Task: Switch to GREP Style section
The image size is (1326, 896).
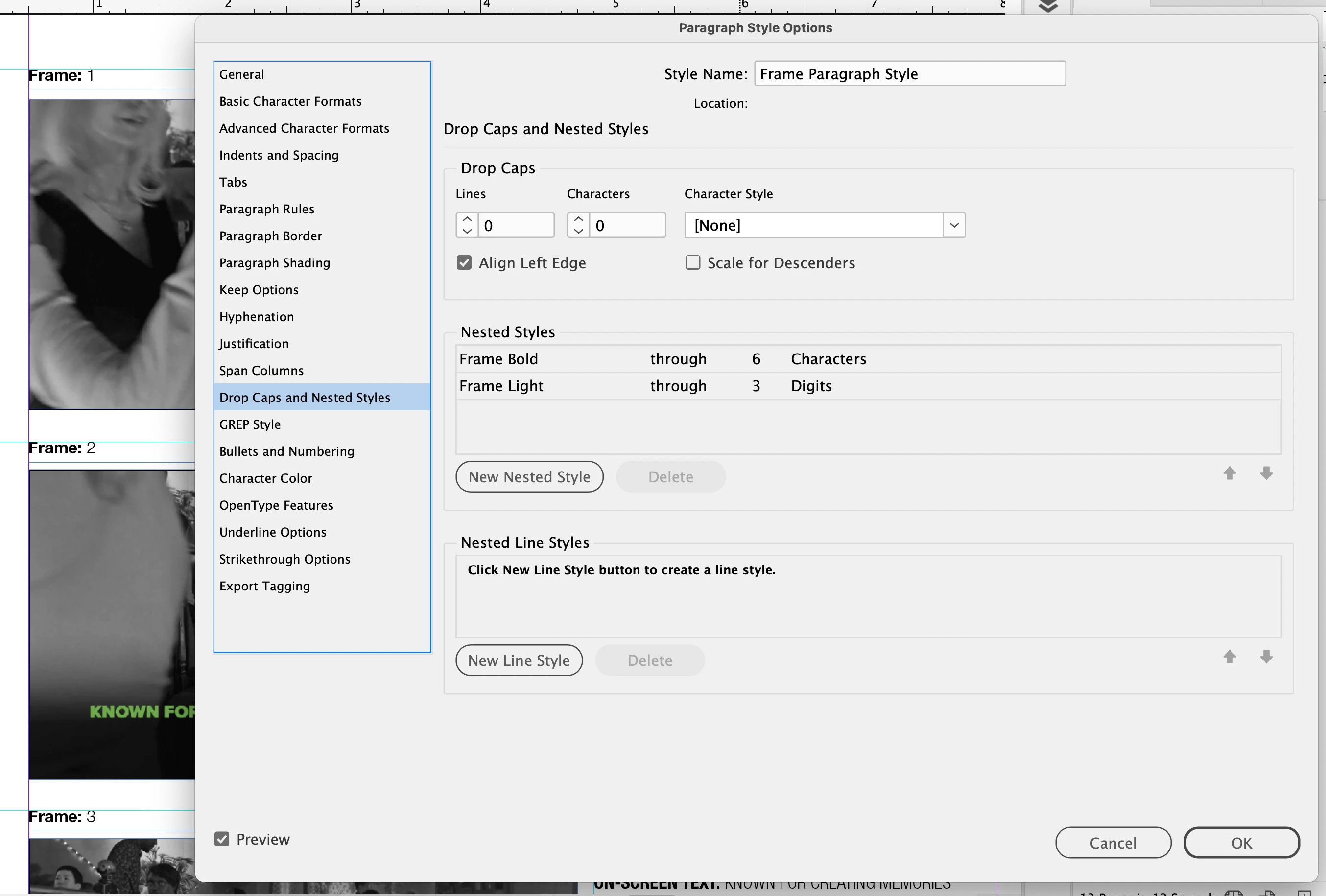Action: pyautogui.click(x=250, y=424)
